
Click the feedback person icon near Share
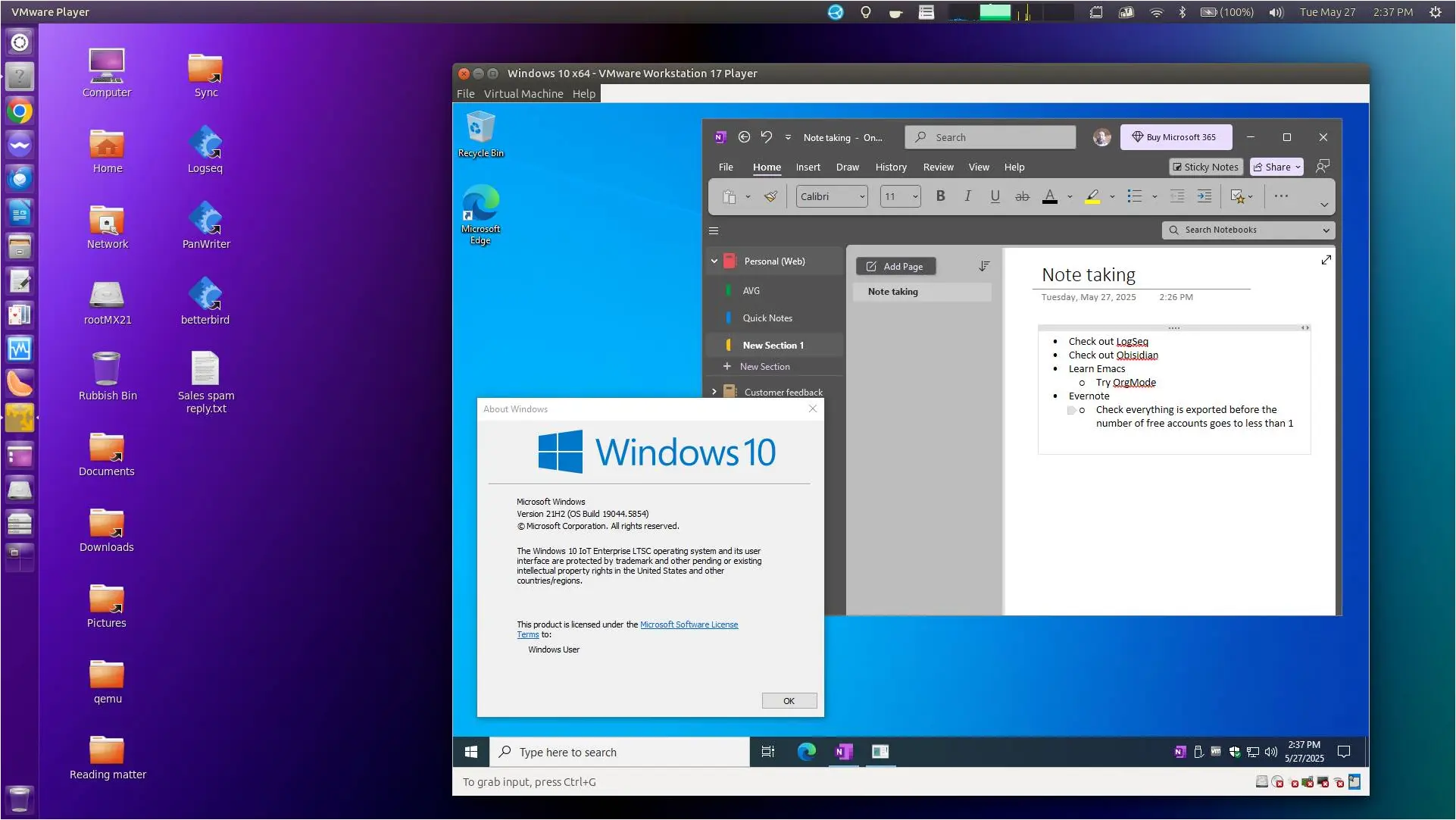coord(1323,167)
